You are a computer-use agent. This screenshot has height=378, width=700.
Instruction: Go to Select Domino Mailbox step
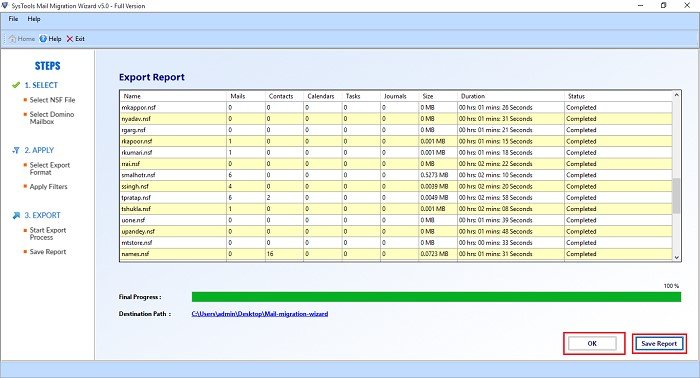pyautogui.click(x=52, y=118)
